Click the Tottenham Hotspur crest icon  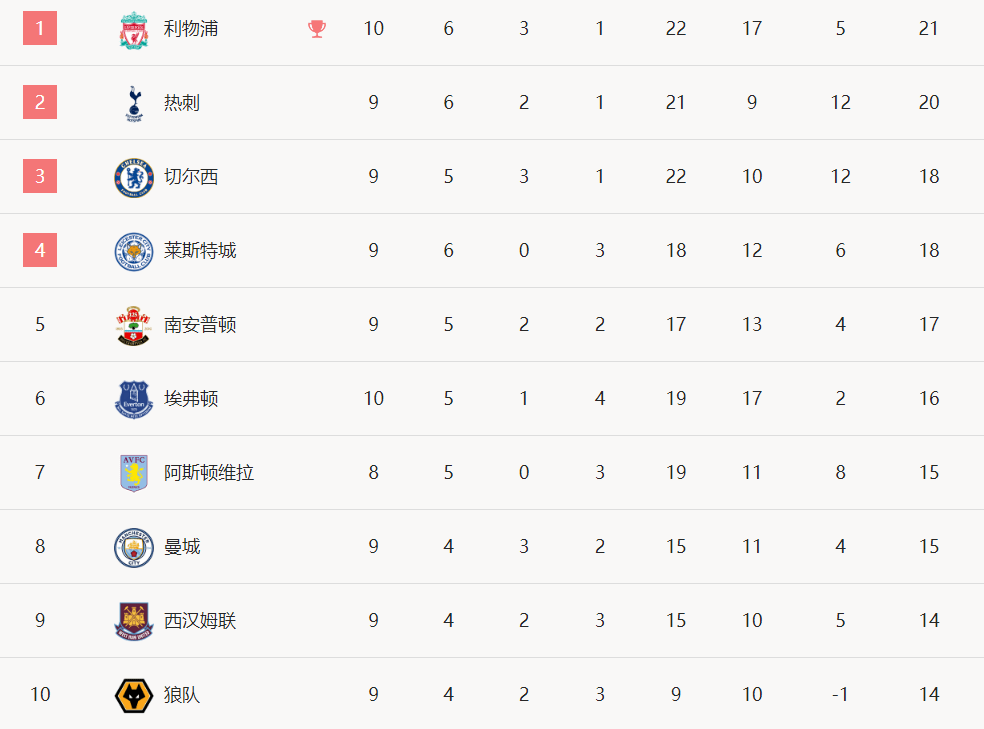click(x=134, y=104)
